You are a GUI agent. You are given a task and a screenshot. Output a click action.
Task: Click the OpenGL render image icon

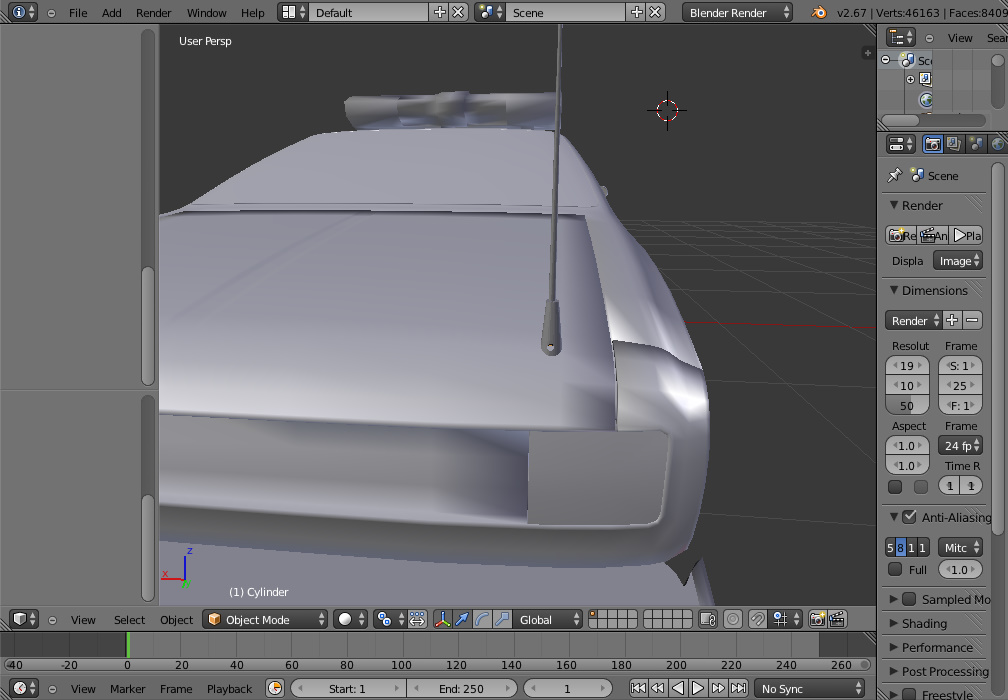(x=817, y=619)
